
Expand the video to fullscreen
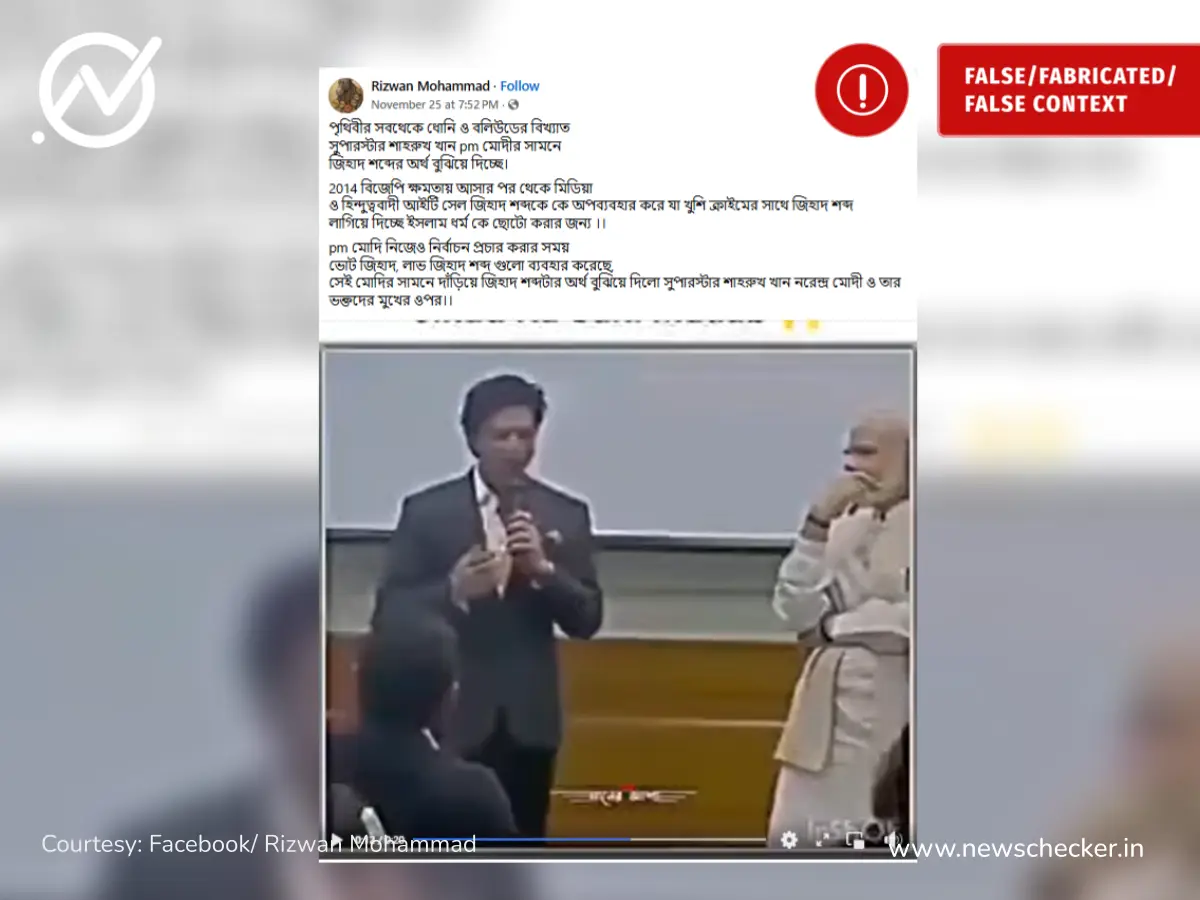822,840
